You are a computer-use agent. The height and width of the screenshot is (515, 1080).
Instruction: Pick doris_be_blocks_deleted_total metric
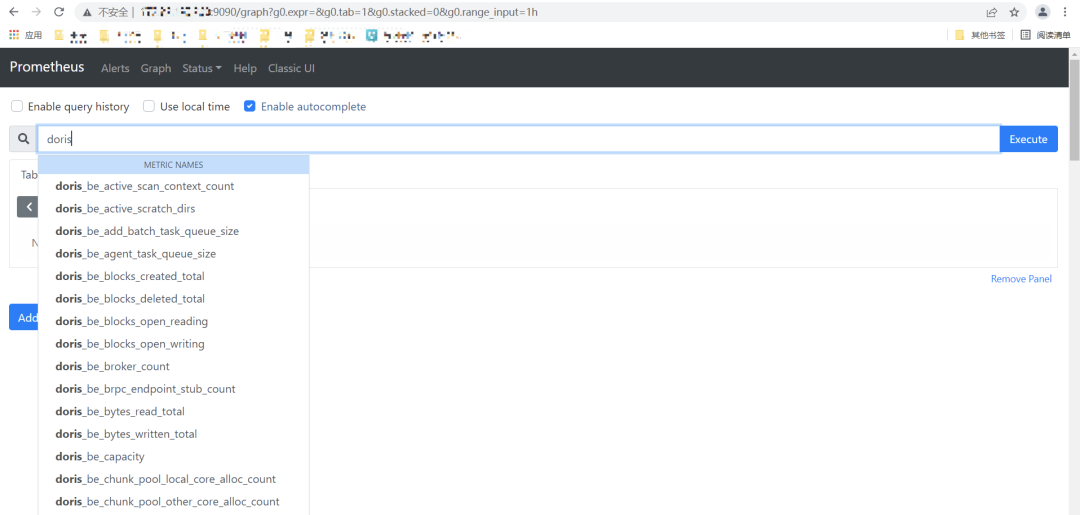pyautogui.click(x=174, y=299)
